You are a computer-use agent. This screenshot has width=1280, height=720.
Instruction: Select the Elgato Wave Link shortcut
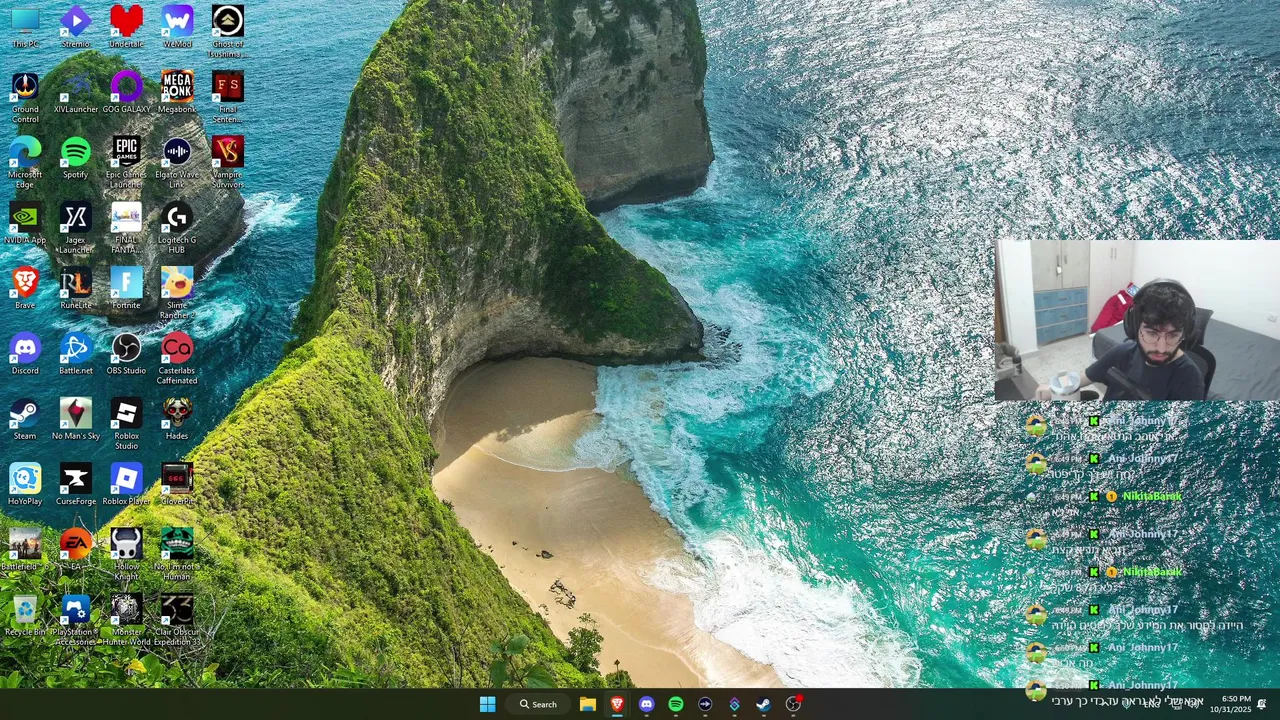[177, 162]
